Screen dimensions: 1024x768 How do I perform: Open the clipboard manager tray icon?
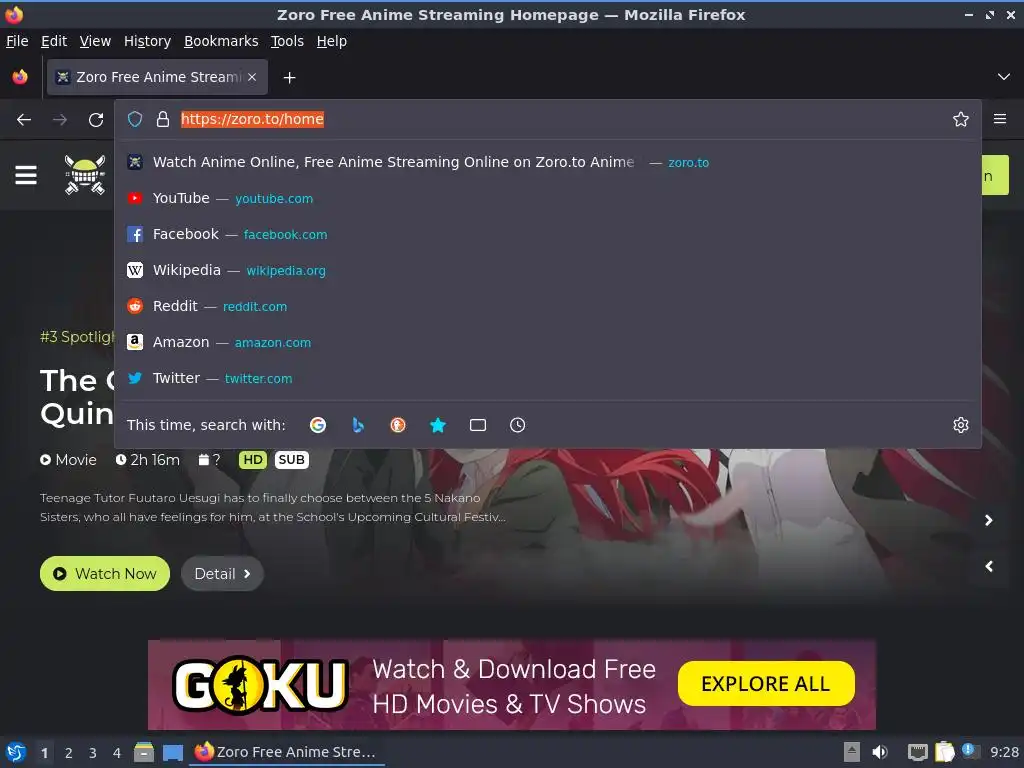(x=944, y=752)
